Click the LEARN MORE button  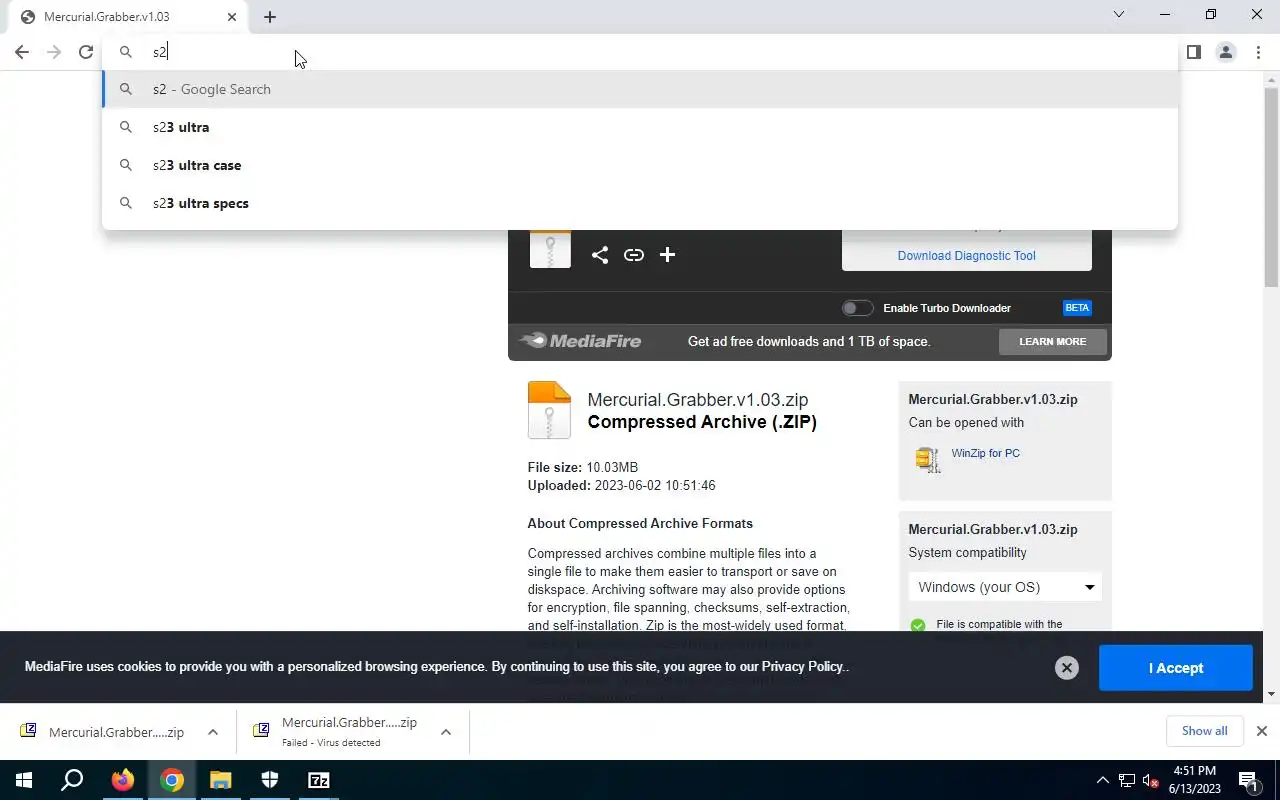(1052, 342)
